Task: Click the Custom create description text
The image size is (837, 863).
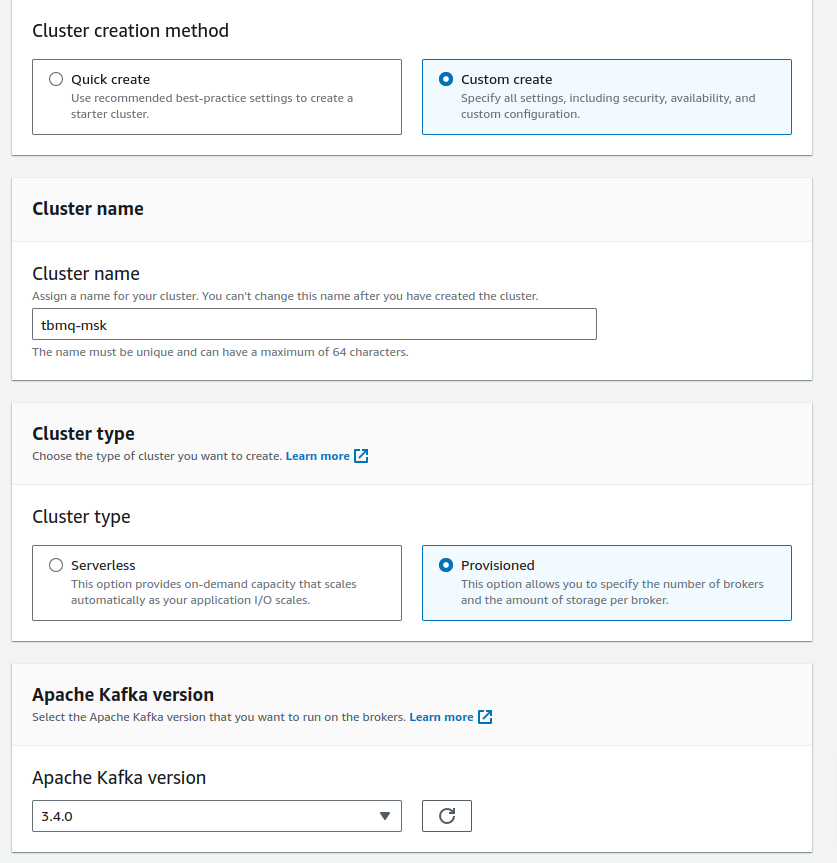Action: (607, 106)
